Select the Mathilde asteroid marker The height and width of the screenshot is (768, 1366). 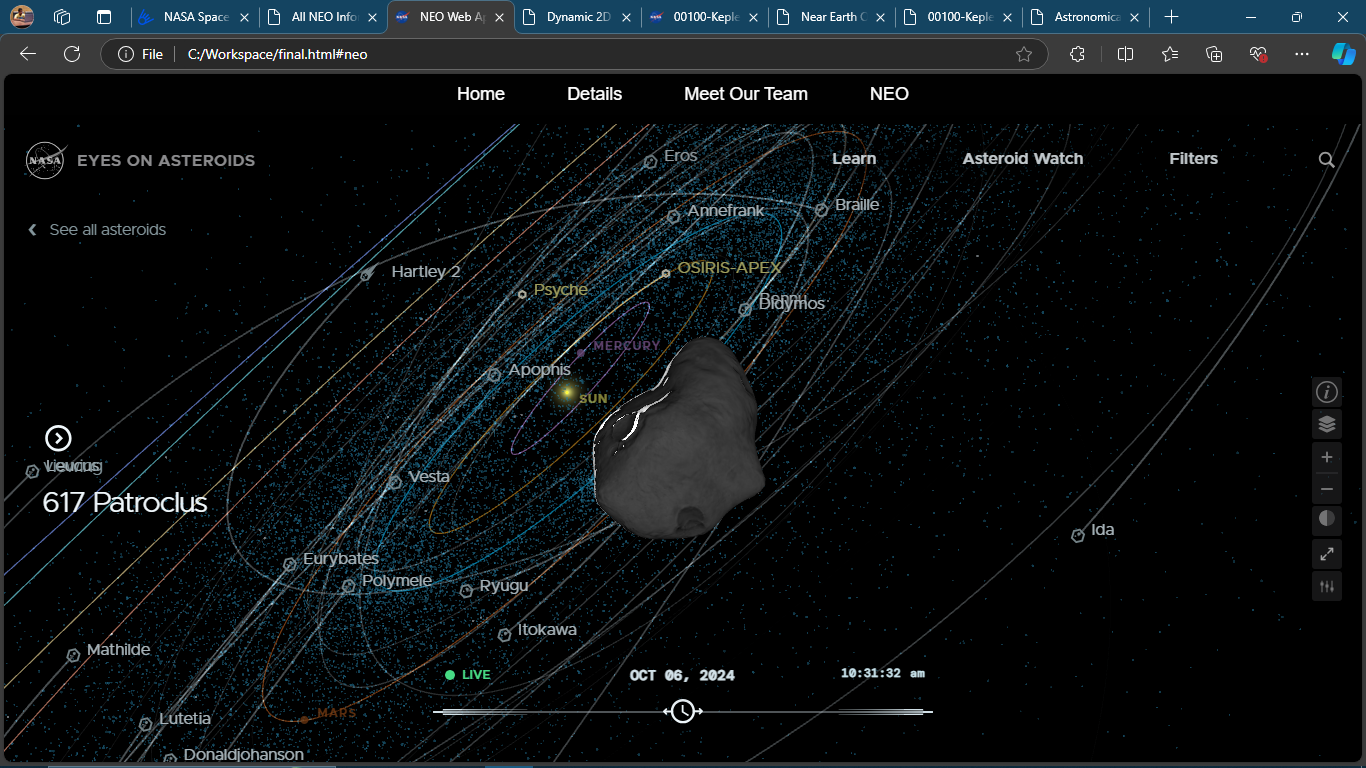pyautogui.click(x=73, y=656)
